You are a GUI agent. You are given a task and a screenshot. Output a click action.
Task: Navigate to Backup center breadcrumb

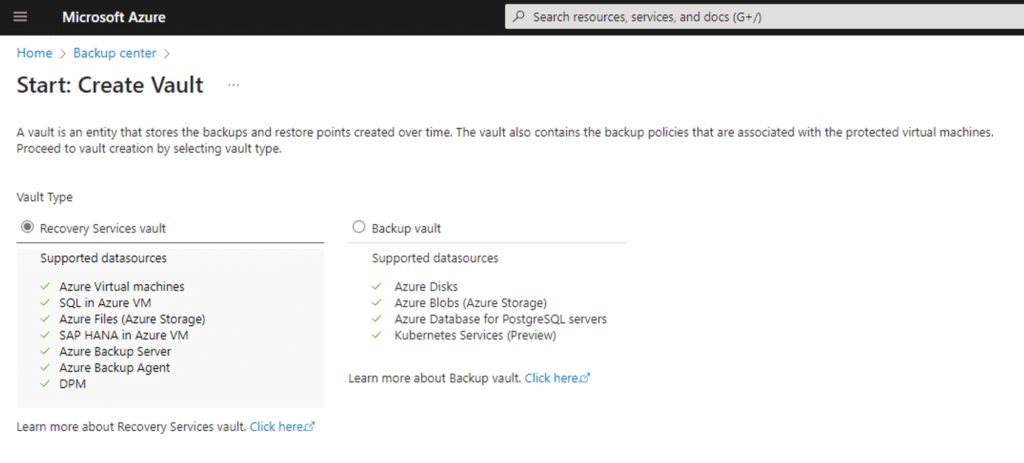(115, 54)
